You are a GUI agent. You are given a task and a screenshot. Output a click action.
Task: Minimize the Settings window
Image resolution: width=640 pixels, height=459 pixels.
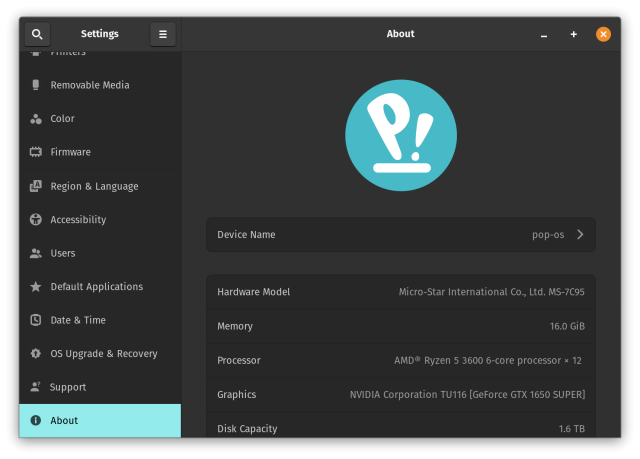[x=544, y=35]
